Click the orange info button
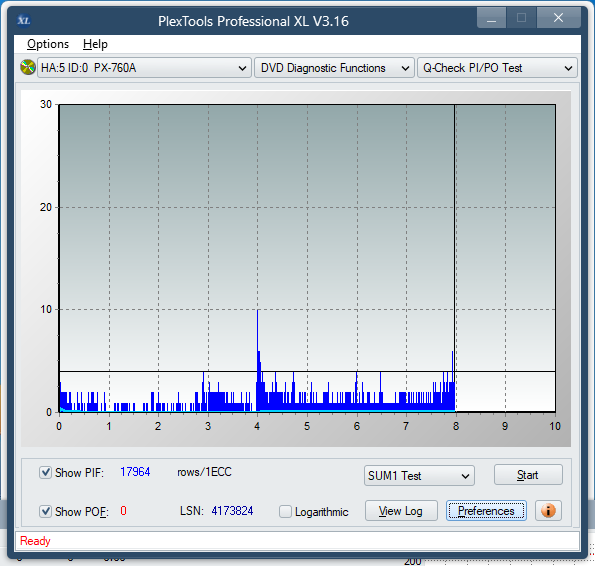The image size is (595, 566). point(548,511)
